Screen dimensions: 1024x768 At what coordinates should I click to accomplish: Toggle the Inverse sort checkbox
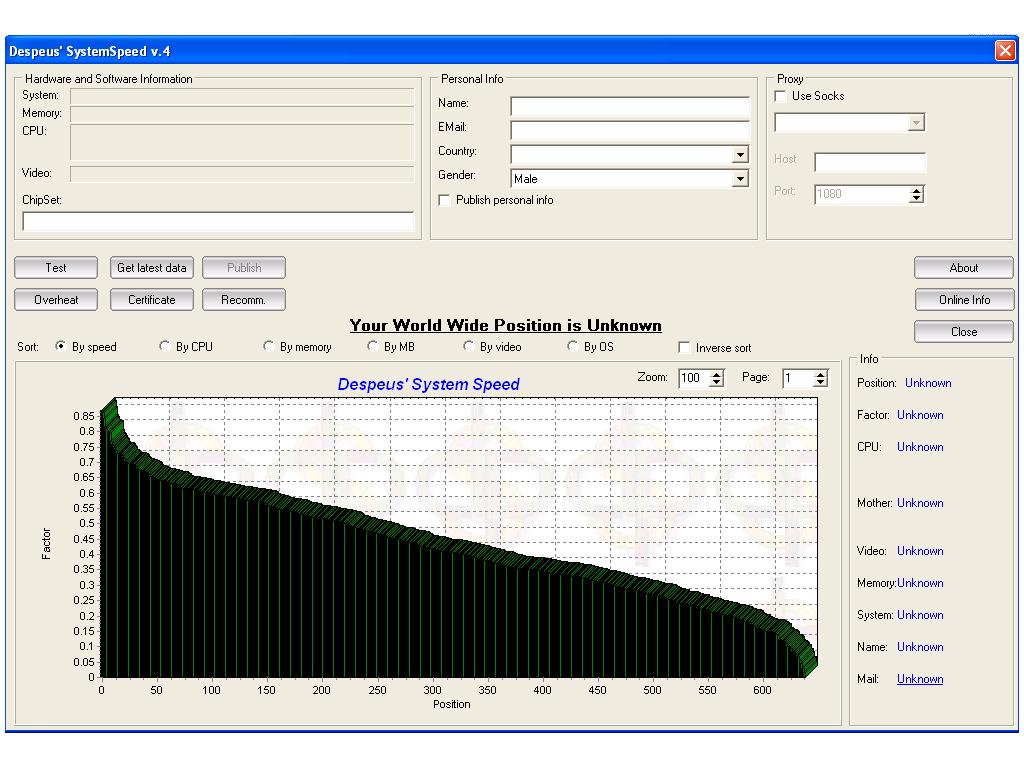coord(684,348)
